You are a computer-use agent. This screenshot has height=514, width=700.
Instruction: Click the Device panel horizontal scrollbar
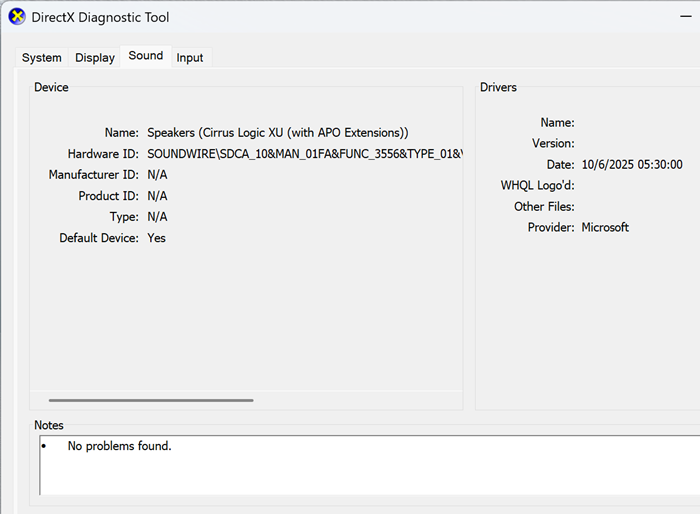click(x=151, y=400)
